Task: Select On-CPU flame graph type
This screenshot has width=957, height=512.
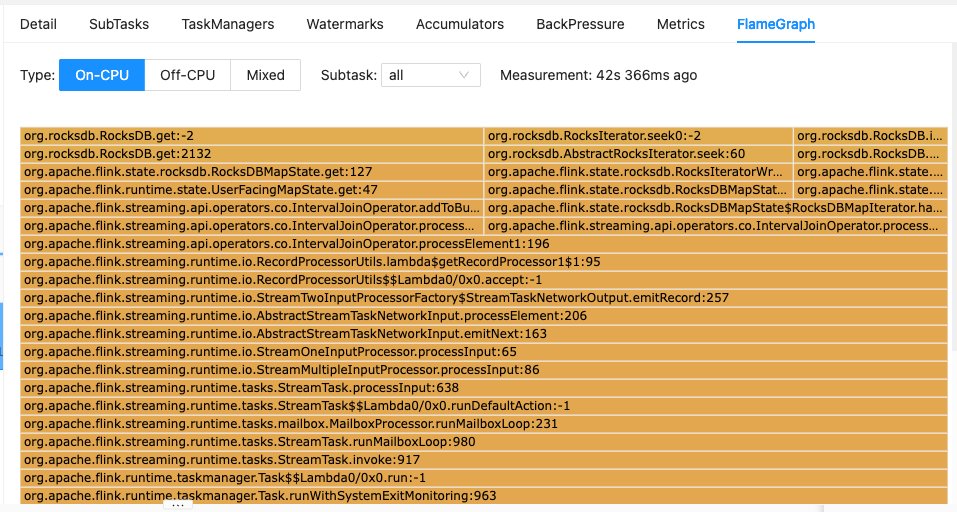Action: 102,75
